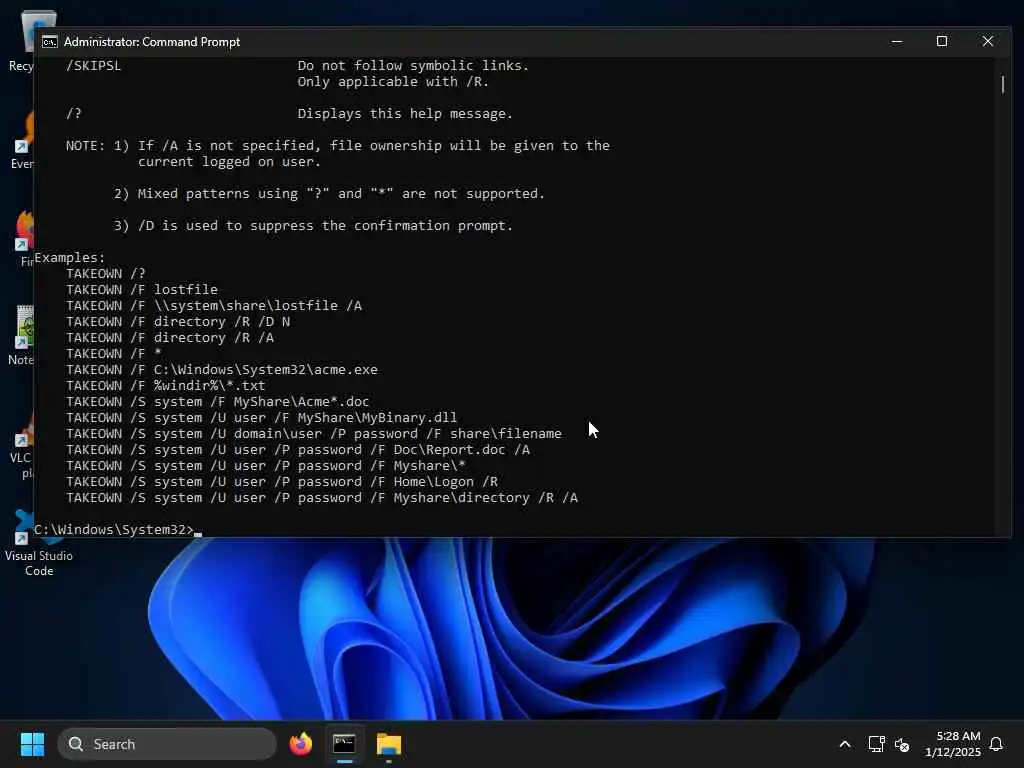Image resolution: width=1024 pixels, height=768 pixels.
Task: Show hidden system tray icons
Action: (x=844, y=744)
